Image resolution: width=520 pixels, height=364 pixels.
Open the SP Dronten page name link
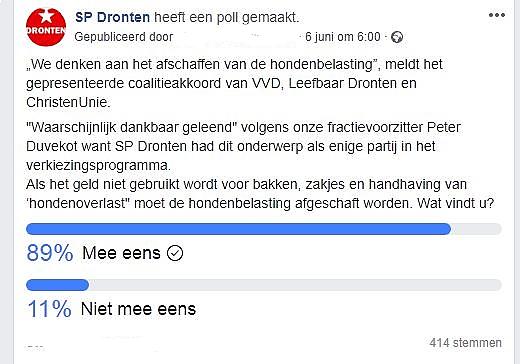click(x=112, y=17)
